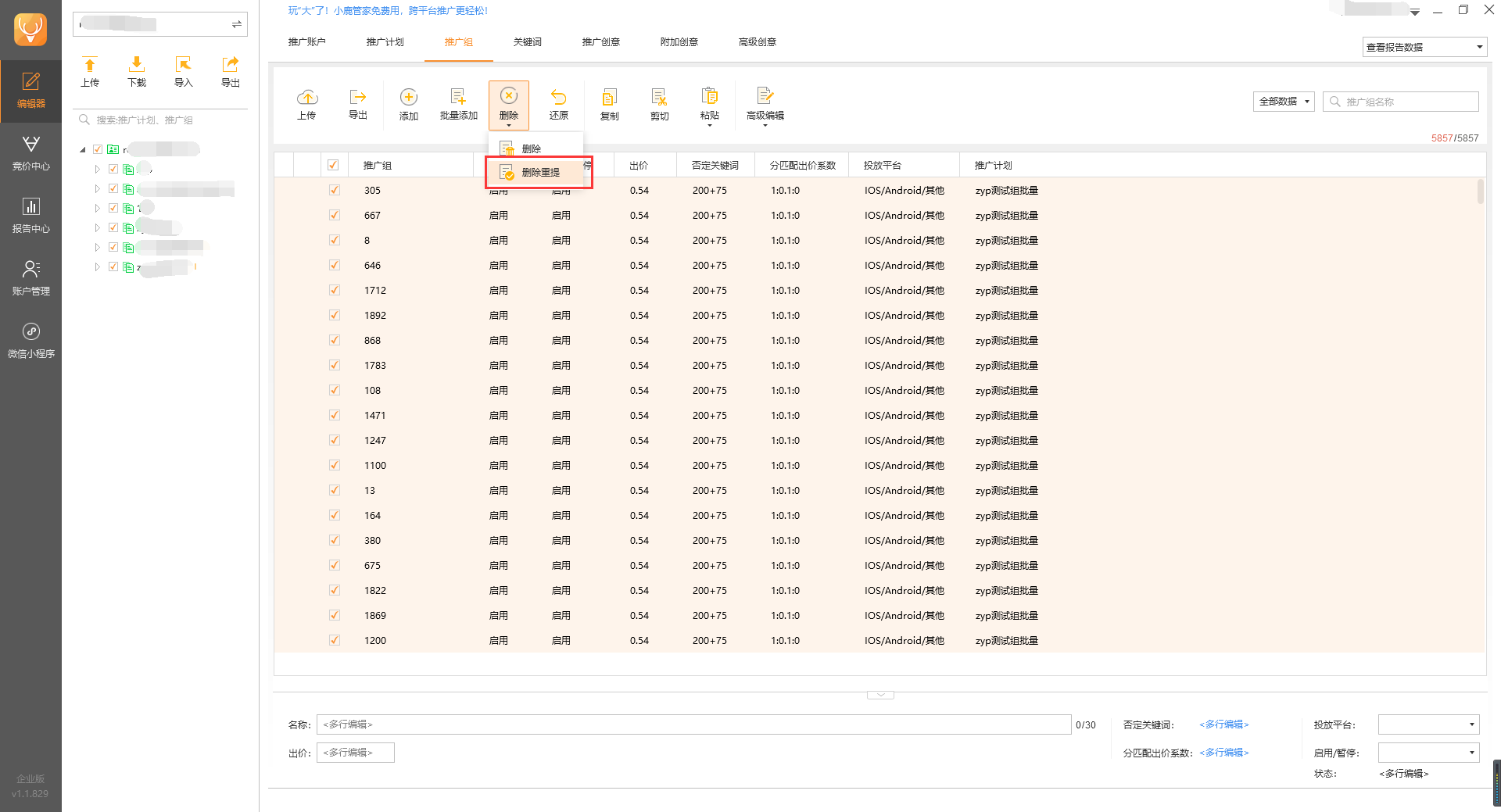Open the 查看报告数据 dropdown
The height and width of the screenshot is (812, 1501).
[1424, 47]
